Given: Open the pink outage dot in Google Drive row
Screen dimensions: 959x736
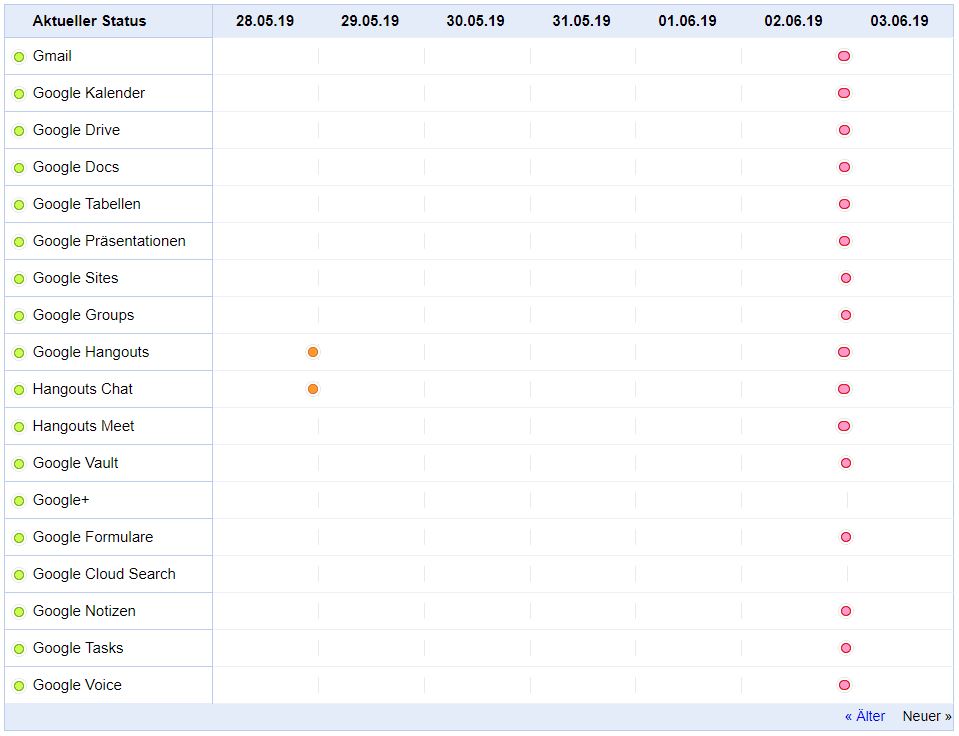Looking at the screenshot, I should tap(845, 130).
